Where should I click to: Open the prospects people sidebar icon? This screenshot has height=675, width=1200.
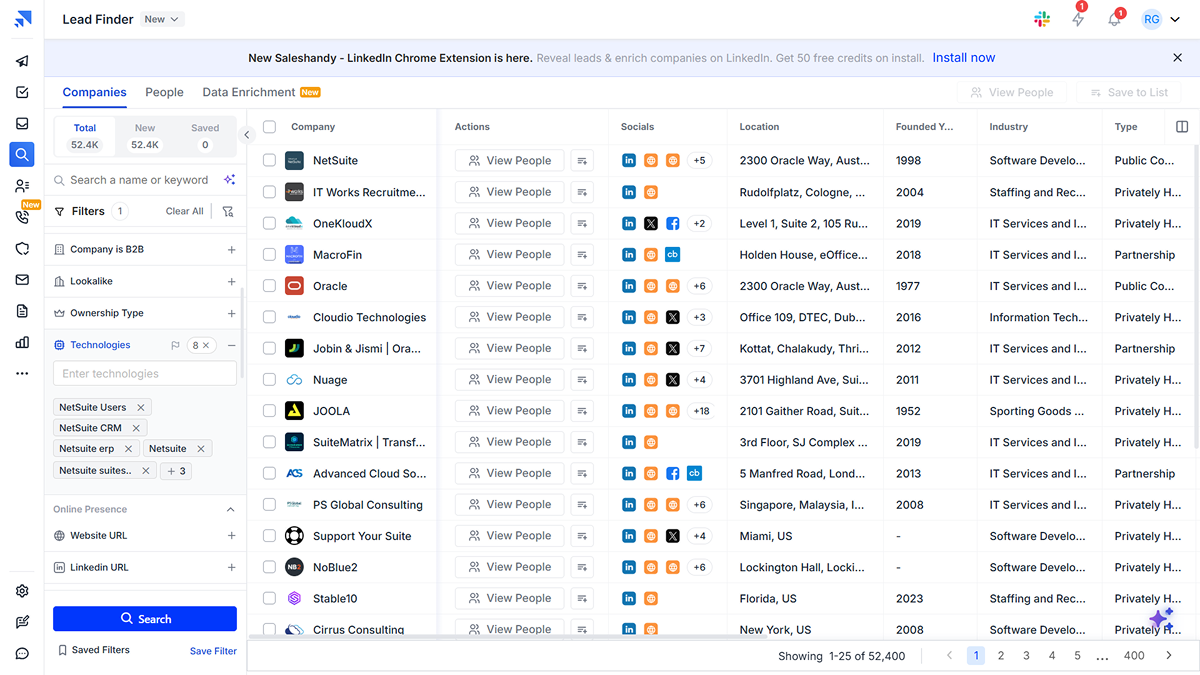(22, 186)
